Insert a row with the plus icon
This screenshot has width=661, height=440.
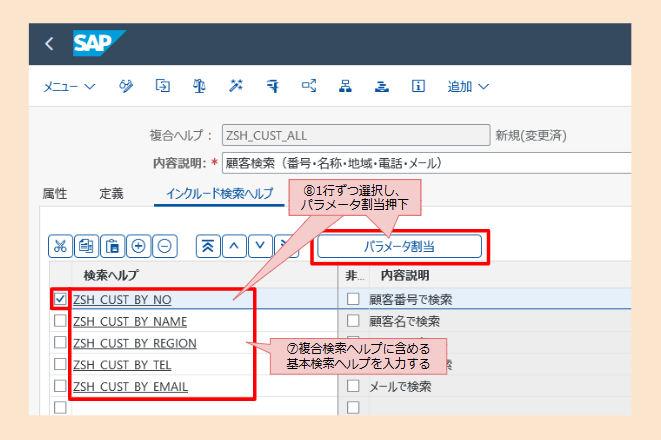(138, 245)
